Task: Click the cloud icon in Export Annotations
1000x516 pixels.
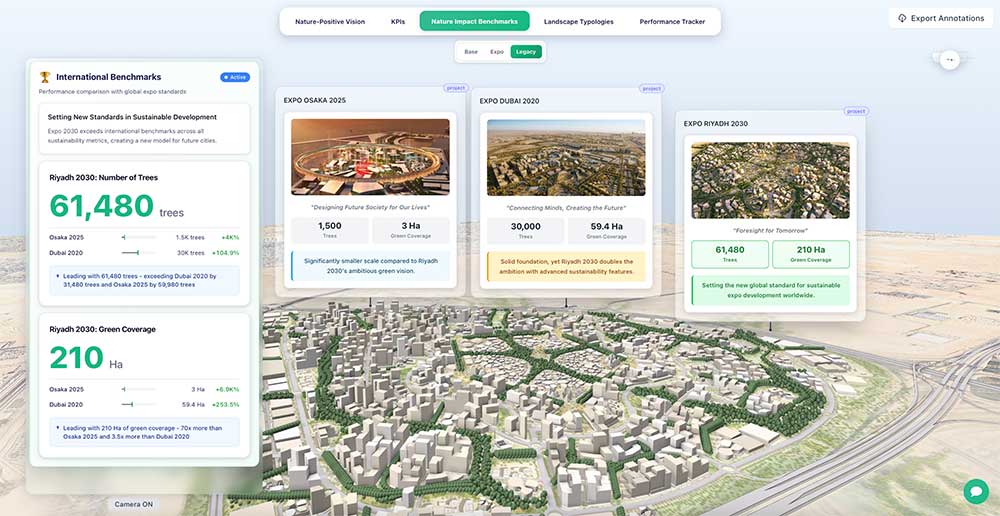Action: (x=902, y=19)
